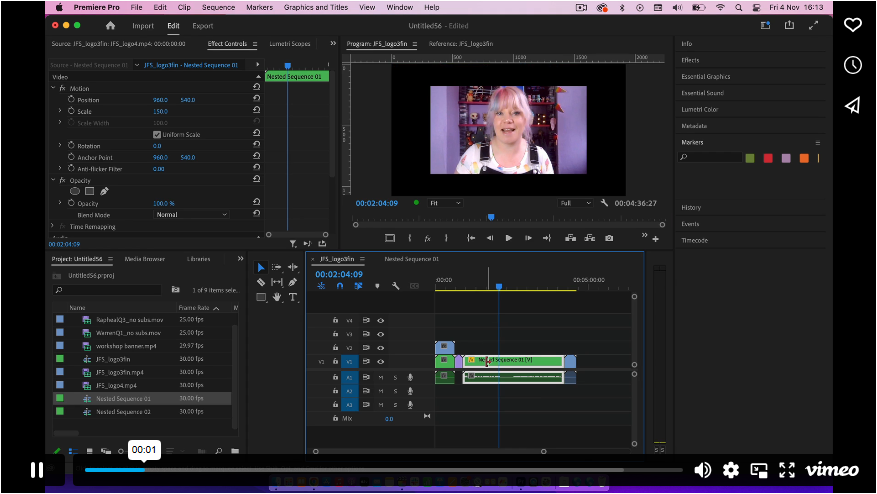The width and height of the screenshot is (877, 494).
Task: Click the red marker color swatch
Action: click(768, 158)
